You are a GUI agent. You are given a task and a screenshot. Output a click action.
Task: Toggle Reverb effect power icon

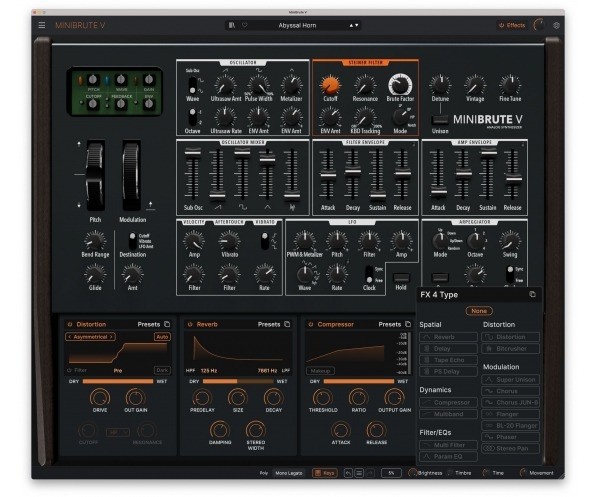(190, 324)
